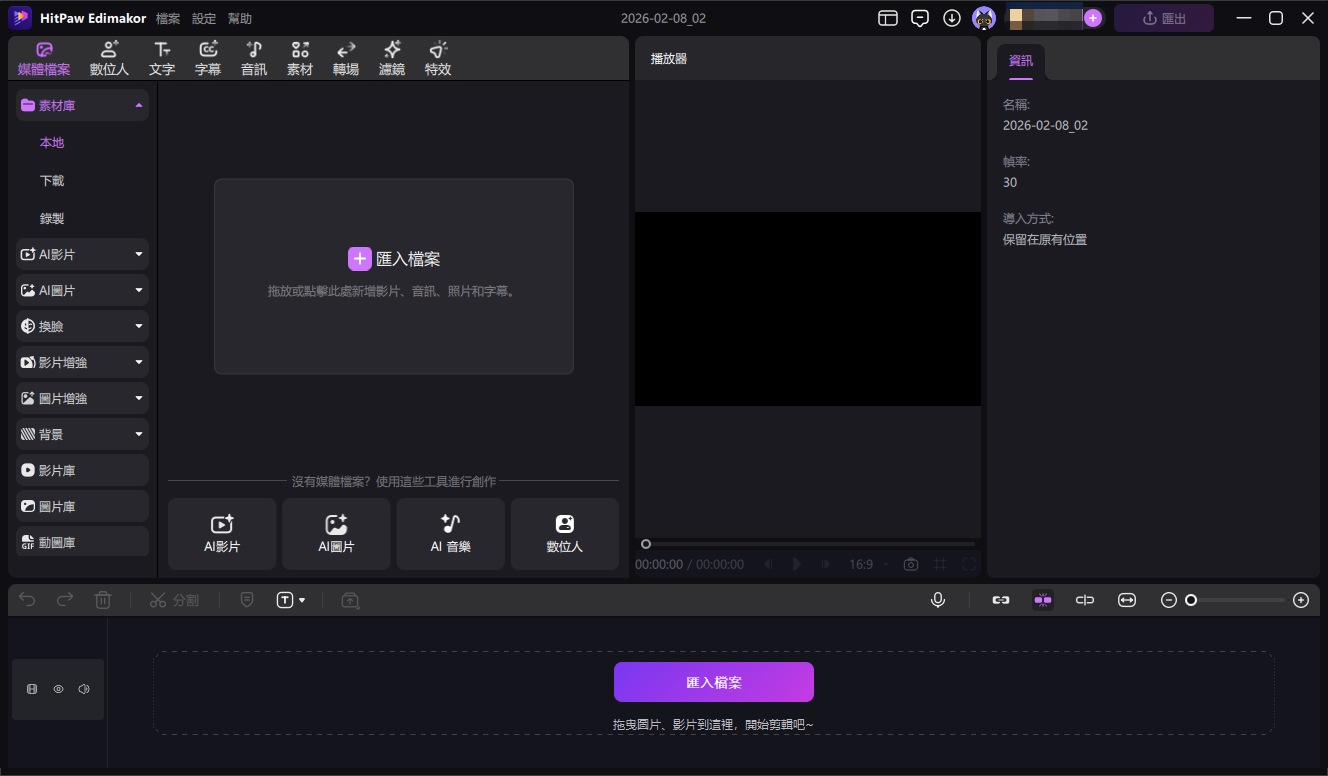Open the AI 音樂 creation tool
This screenshot has width=1328, height=776.
[450, 533]
